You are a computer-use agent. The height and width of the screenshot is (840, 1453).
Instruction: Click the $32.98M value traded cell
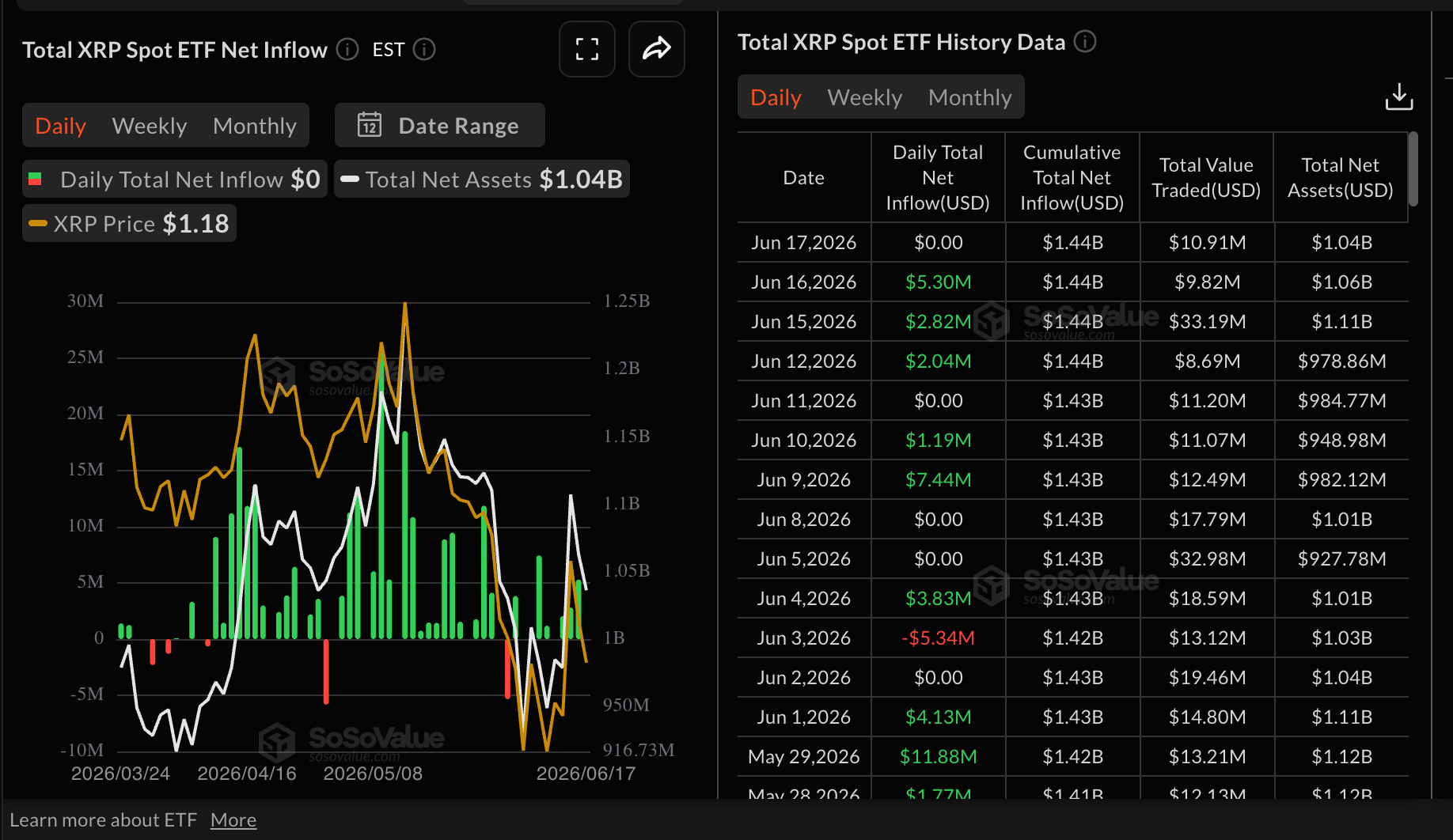[x=1208, y=559]
